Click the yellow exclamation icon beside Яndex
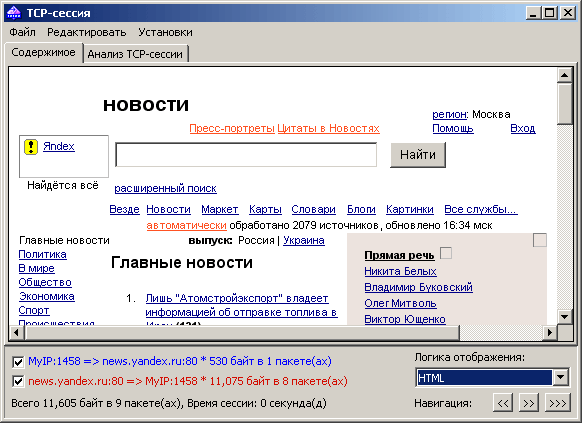 point(31,147)
